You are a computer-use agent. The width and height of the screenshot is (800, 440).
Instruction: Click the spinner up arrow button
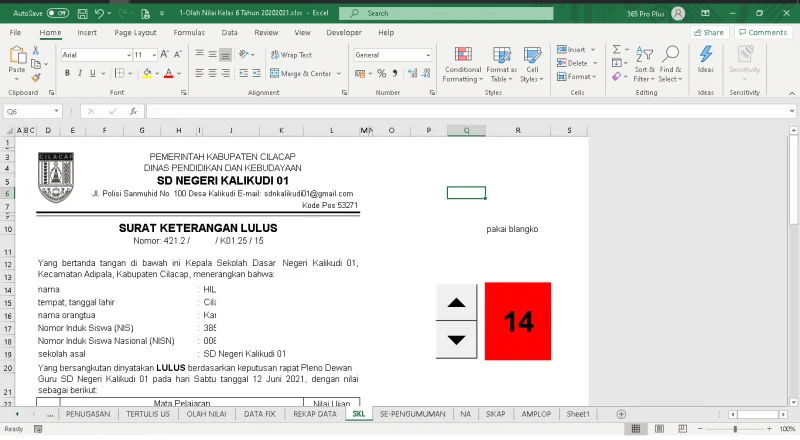[x=457, y=303]
